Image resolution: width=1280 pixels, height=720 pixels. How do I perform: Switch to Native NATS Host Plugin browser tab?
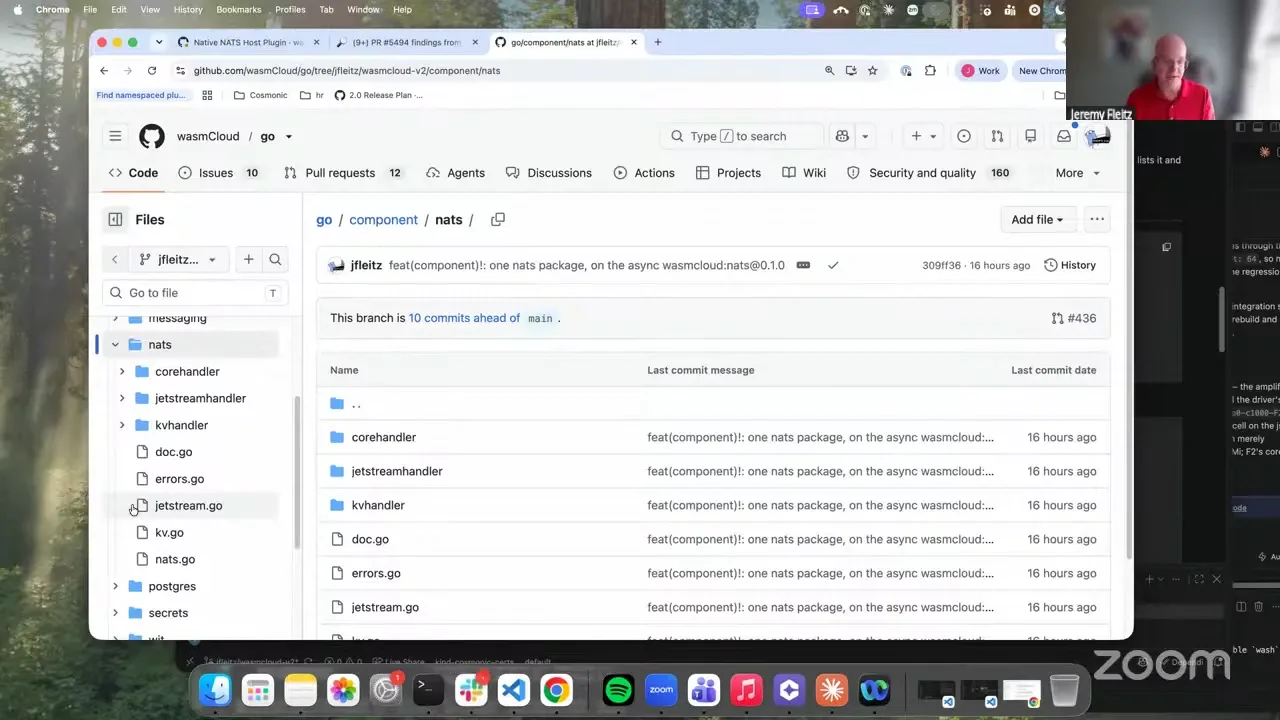point(248,42)
